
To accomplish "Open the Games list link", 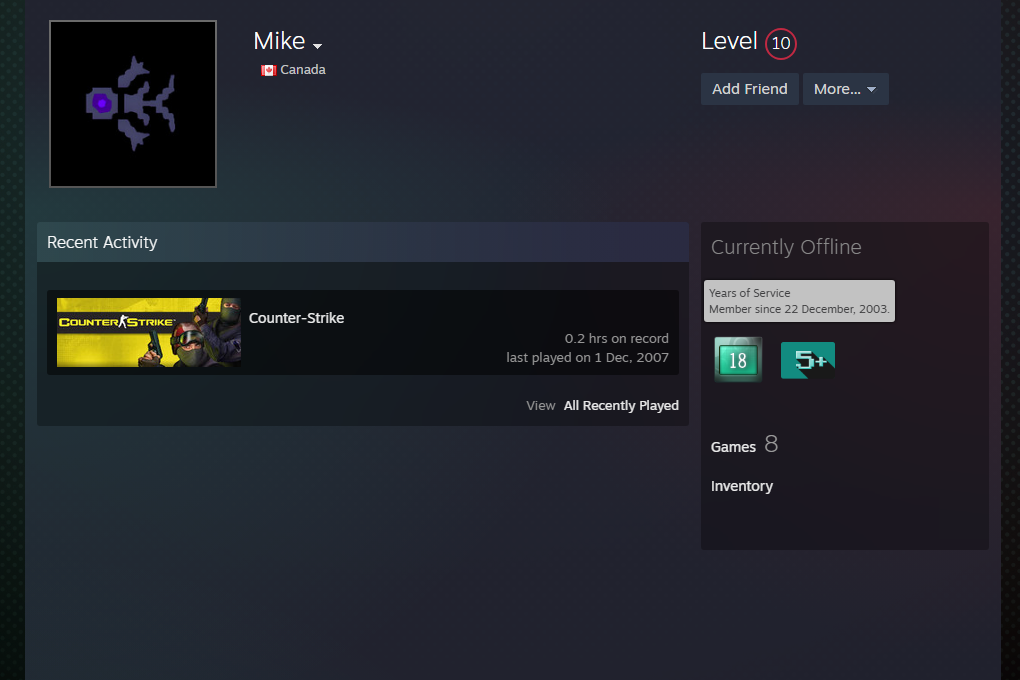I will pyautogui.click(x=733, y=447).
